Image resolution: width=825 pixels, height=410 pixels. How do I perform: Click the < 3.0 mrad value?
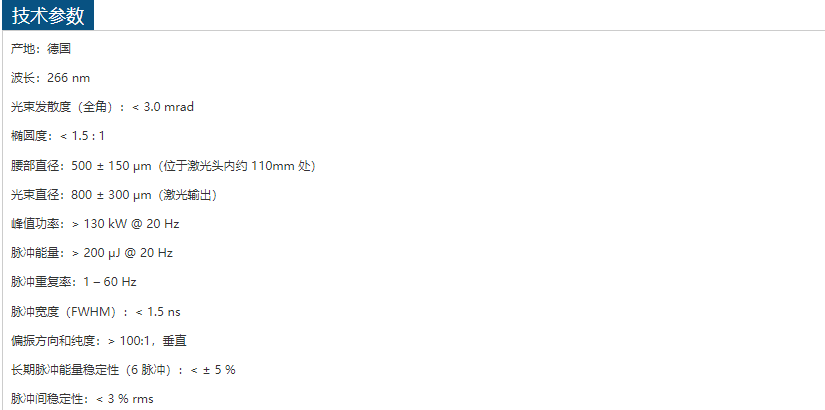point(163,107)
